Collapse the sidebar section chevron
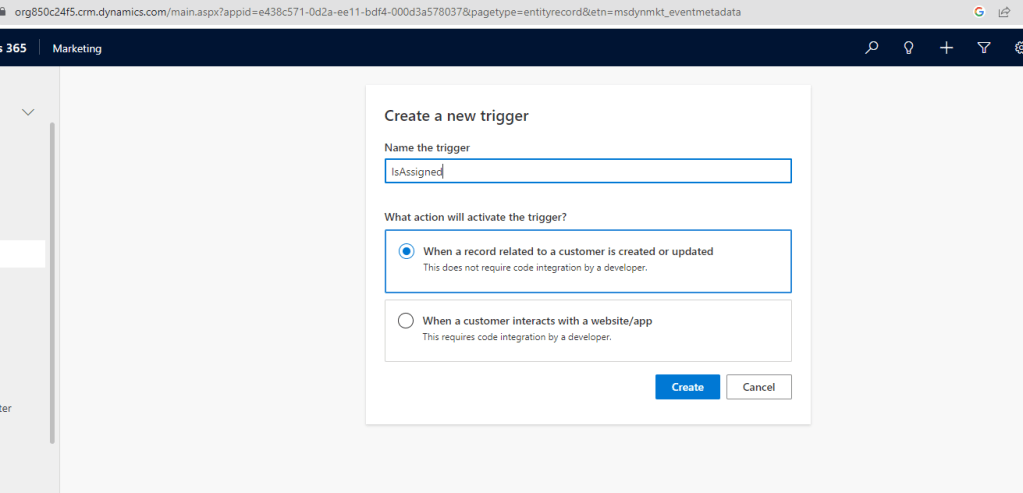 [28, 113]
